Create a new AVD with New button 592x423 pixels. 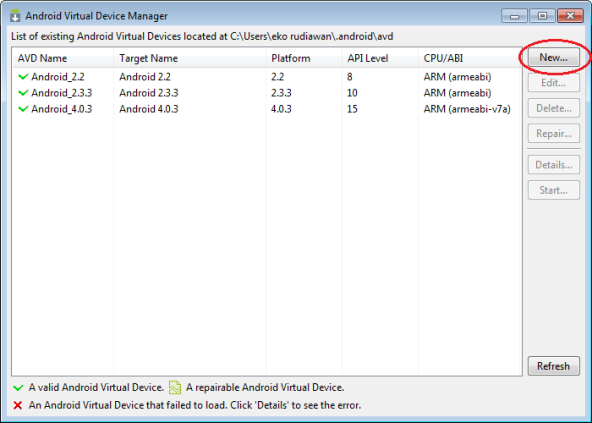553,57
